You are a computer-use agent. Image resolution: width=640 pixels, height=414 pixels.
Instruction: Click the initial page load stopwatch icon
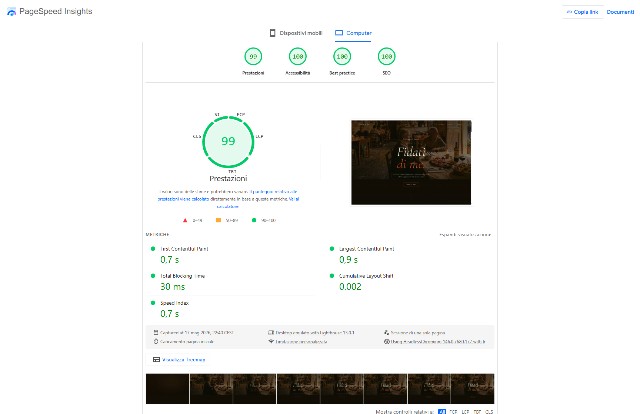[156, 341]
